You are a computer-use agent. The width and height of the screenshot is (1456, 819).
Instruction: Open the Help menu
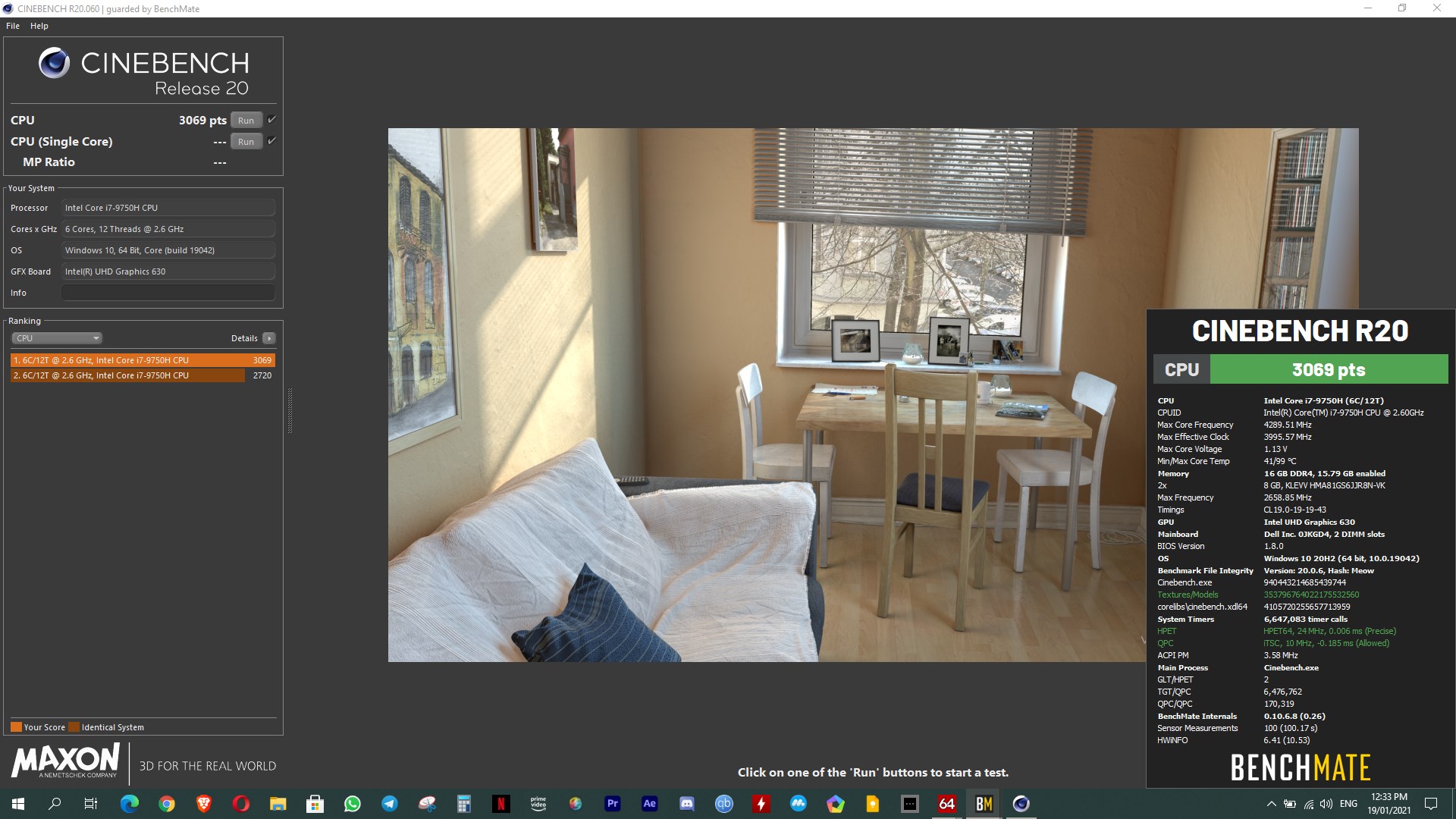[39, 26]
